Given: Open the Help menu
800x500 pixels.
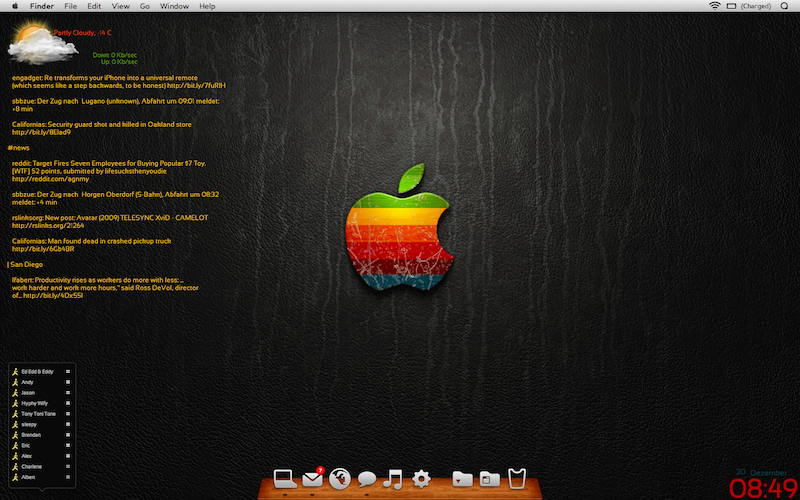Looking at the screenshot, I should [207, 6].
